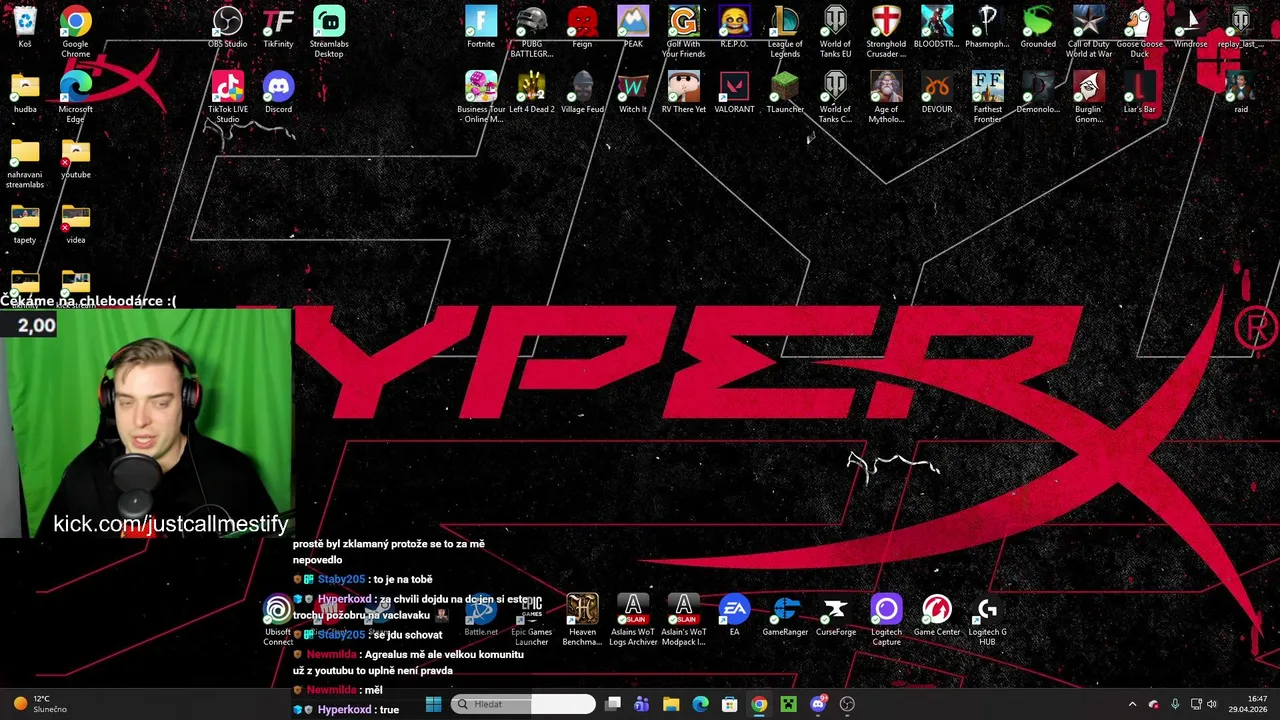Open the youtube folder on desktop

pyautogui.click(x=76, y=158)
